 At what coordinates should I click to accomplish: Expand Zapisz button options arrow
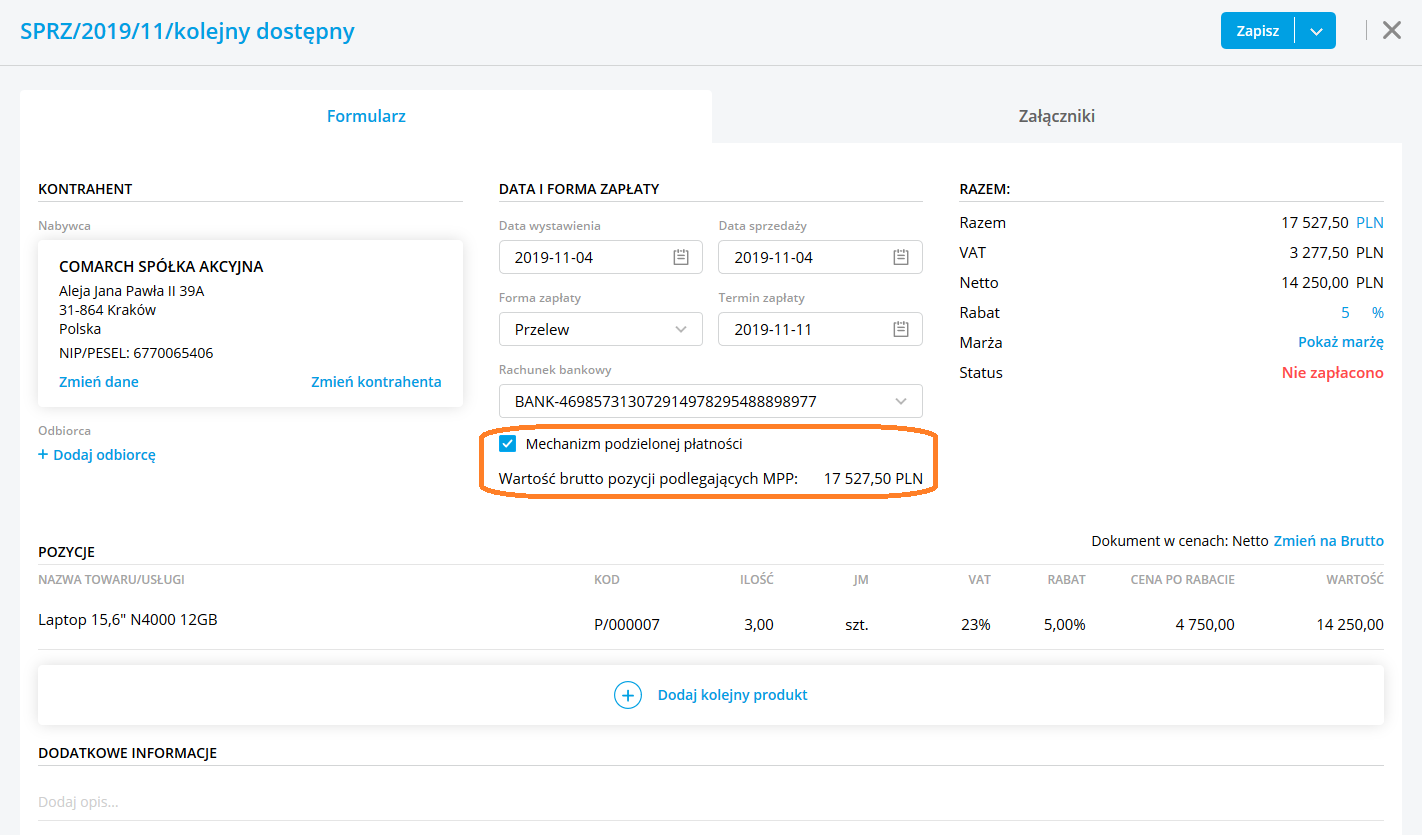(x=1316, y=31)
